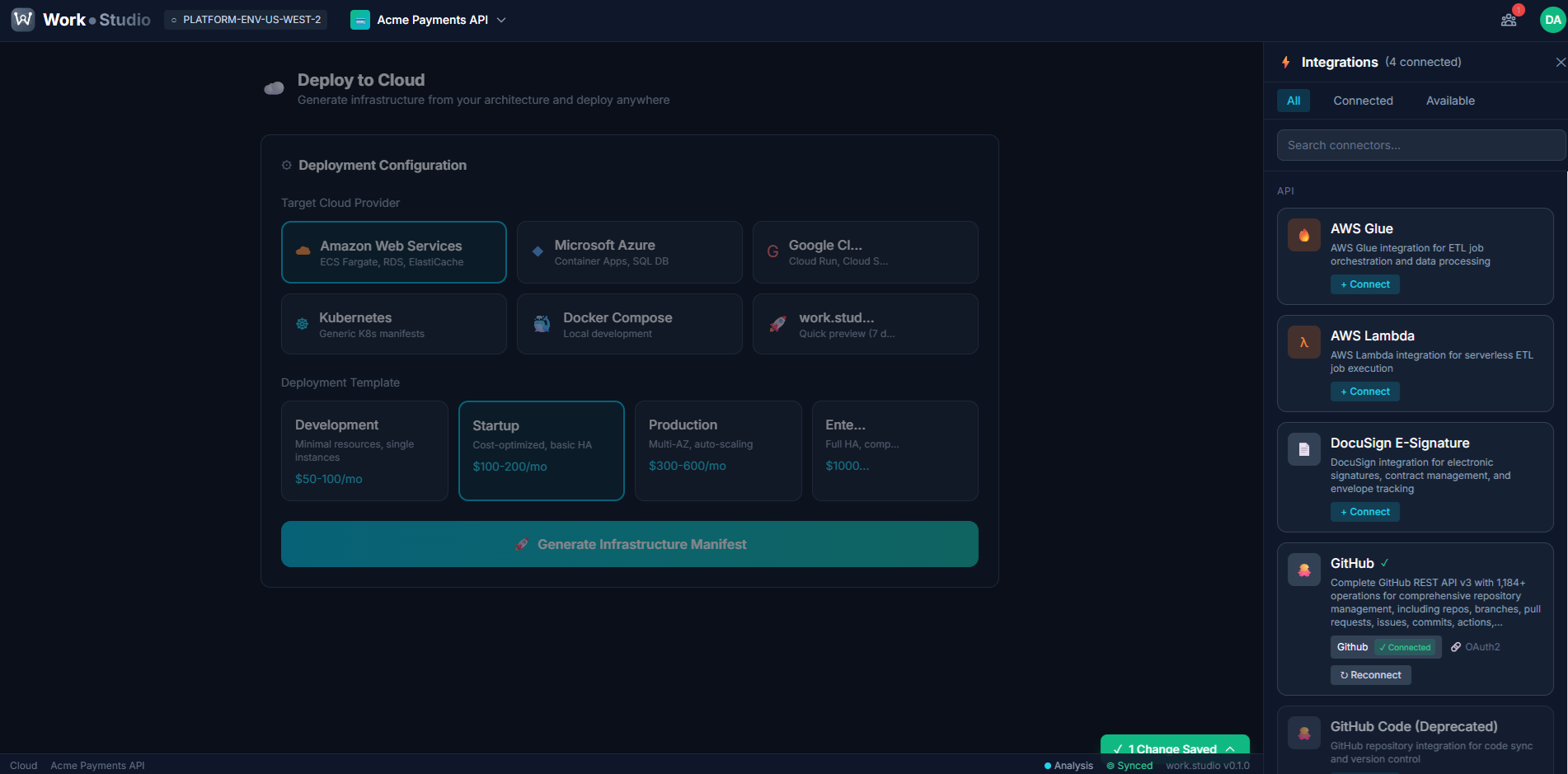Focus the Search connectors input field
Screen dimensions: 1568x774
tap(1421, 145)
